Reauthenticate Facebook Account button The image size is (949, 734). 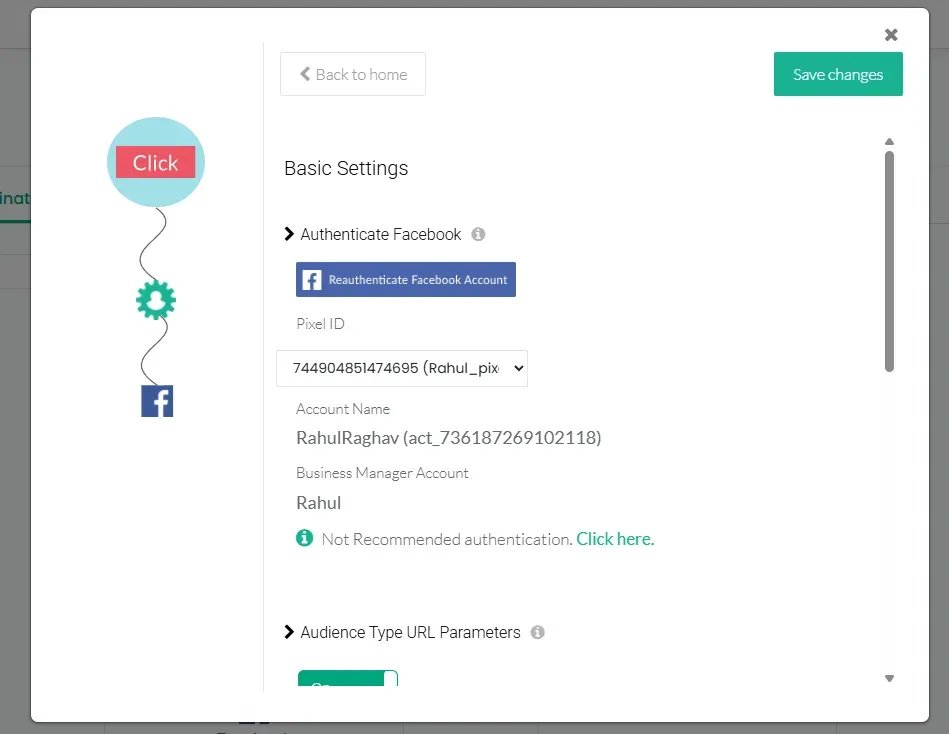(x=406, y=280)
